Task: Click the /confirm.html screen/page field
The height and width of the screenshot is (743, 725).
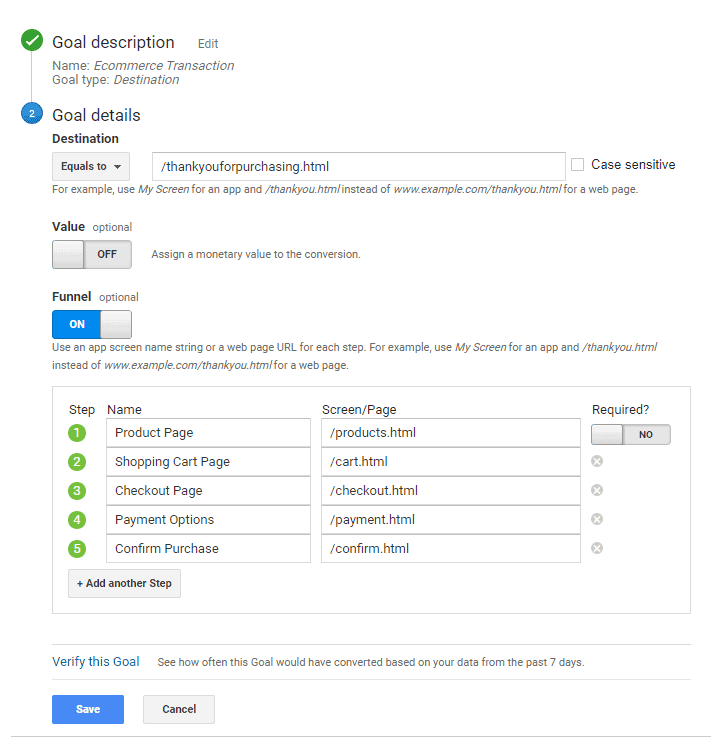Action: (451, 549)
